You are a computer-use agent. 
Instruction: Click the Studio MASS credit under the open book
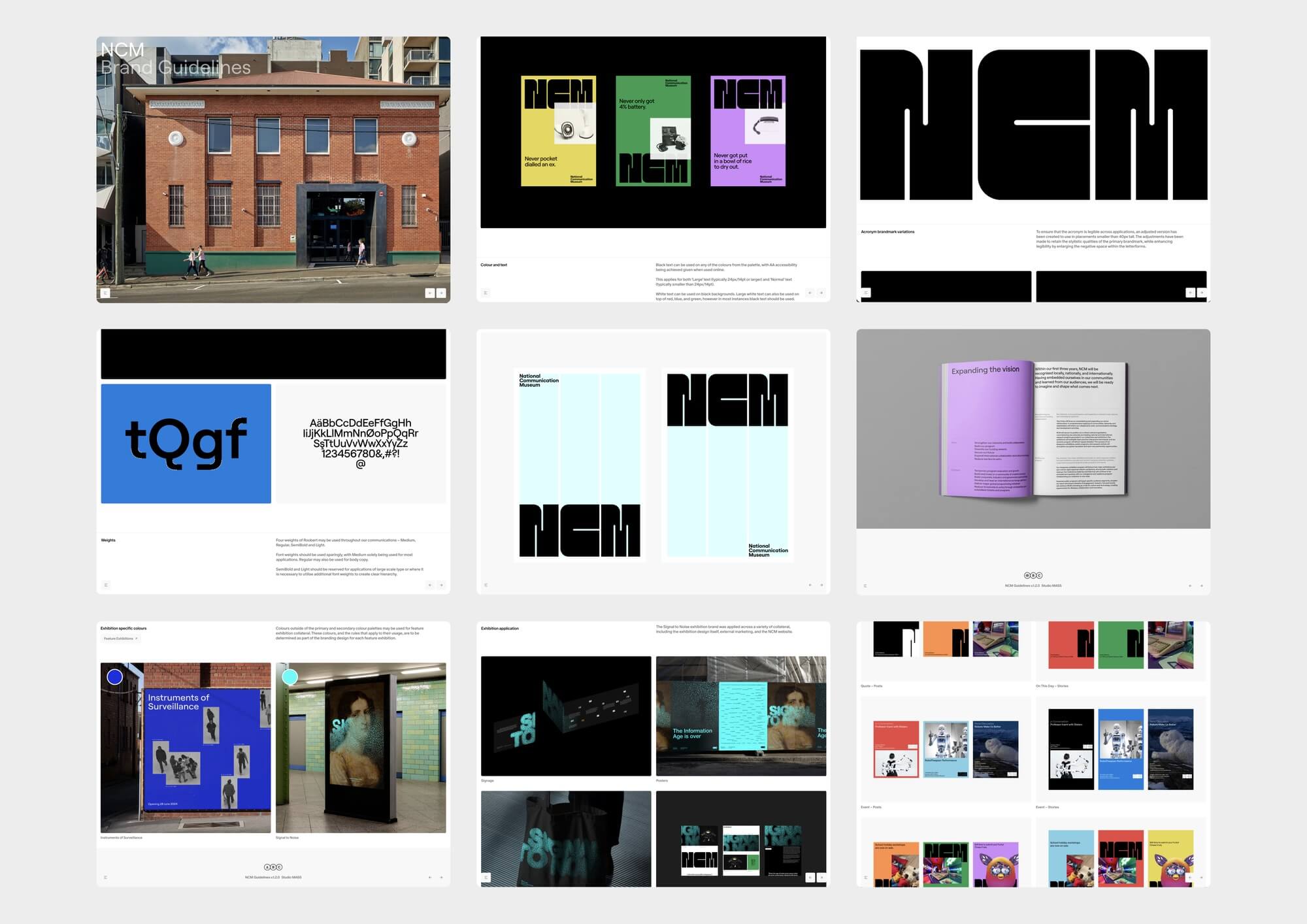[1051, 586]
